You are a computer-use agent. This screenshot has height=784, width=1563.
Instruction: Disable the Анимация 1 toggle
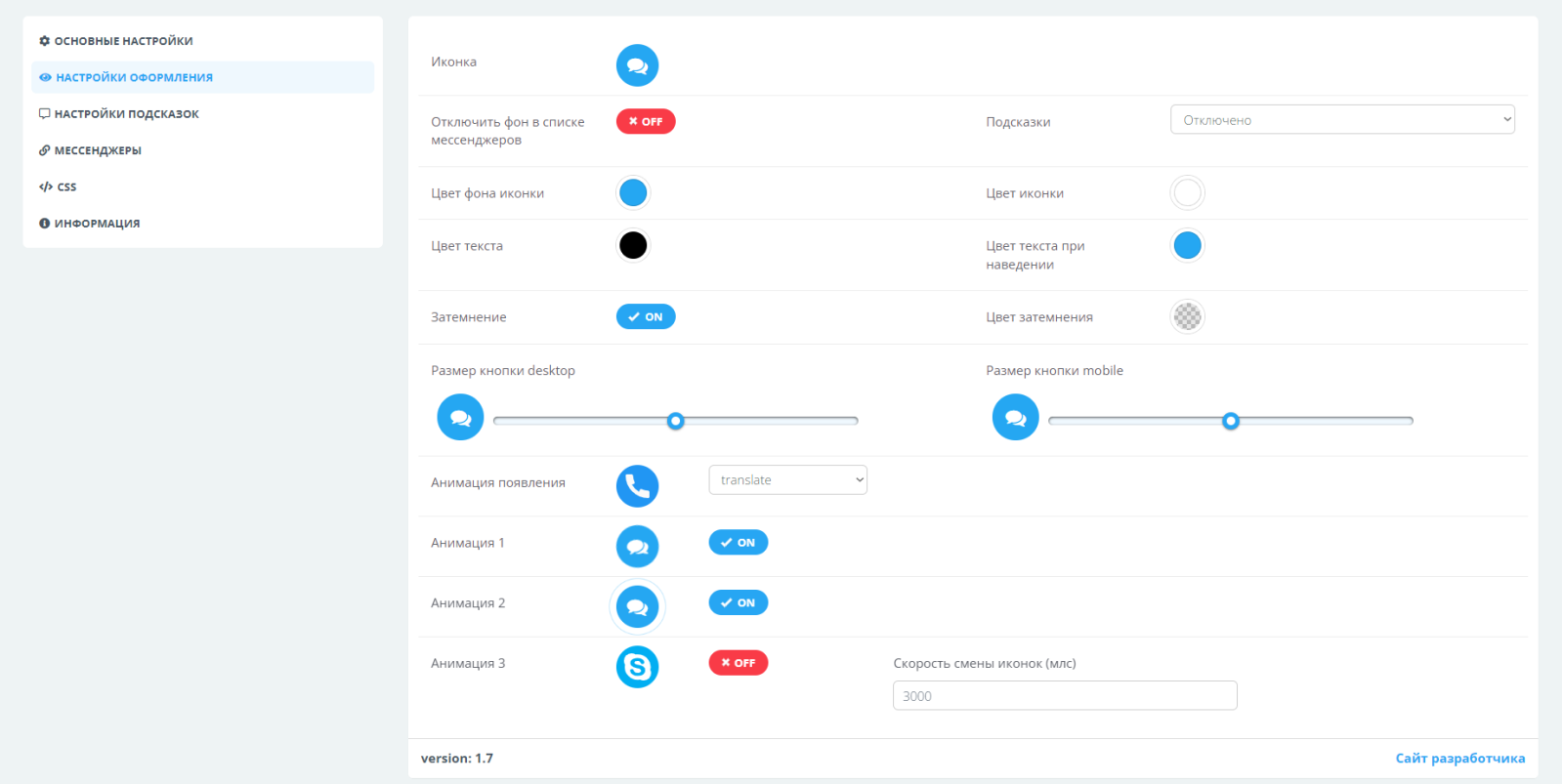pos(739,542)
